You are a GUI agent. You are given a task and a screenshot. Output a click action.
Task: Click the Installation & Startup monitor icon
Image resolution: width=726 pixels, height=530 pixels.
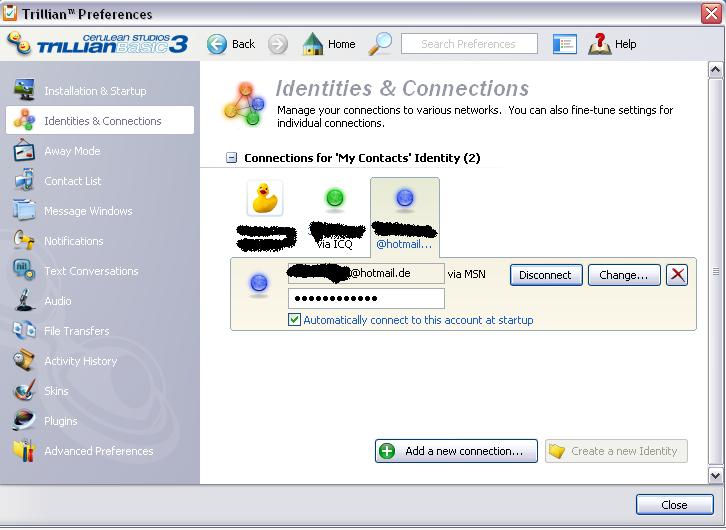click(24, 90)
